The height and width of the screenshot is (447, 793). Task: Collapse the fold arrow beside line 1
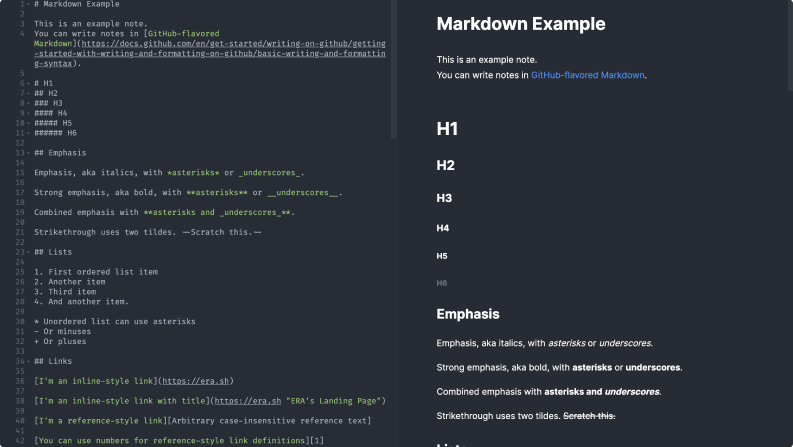(x=27, y=6)
